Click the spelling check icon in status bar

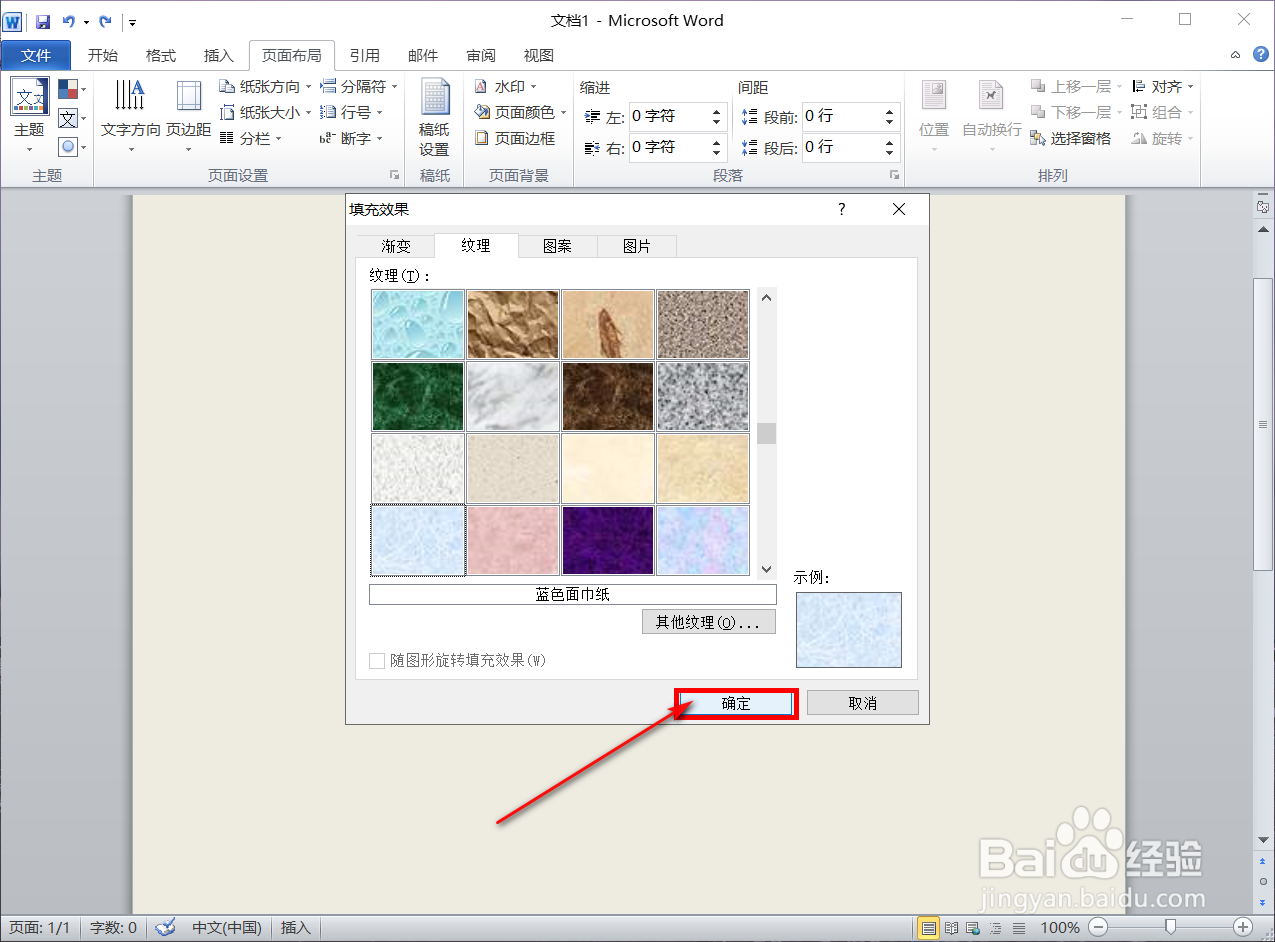coord(164,927)
